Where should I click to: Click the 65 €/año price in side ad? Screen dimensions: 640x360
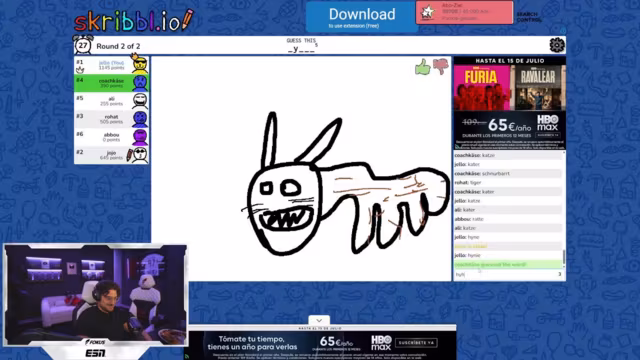pos(509,125)
